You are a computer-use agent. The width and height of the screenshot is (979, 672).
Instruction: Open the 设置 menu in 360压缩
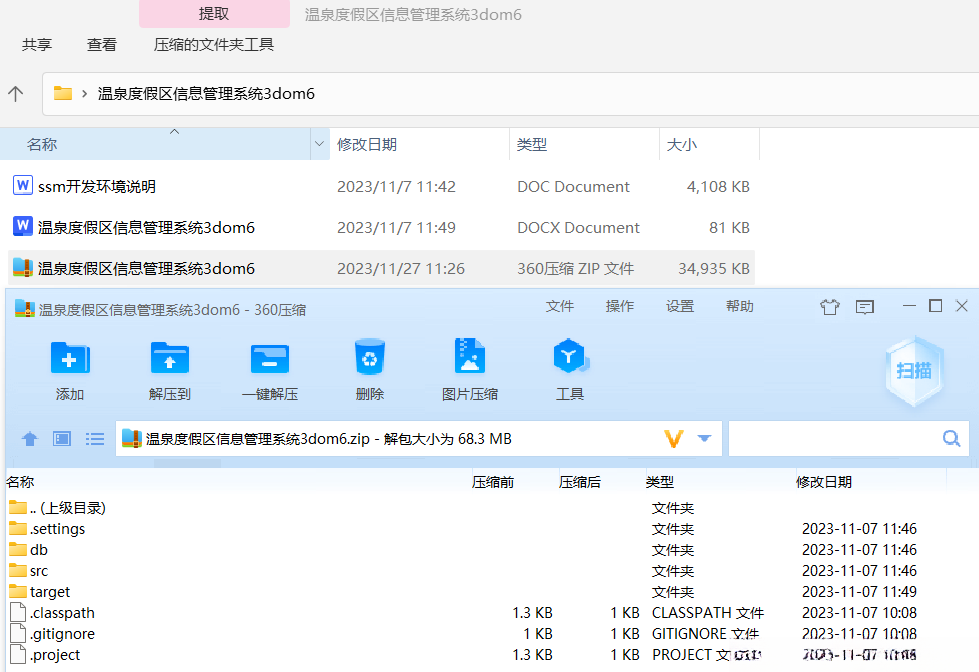(x=680, y=306)
